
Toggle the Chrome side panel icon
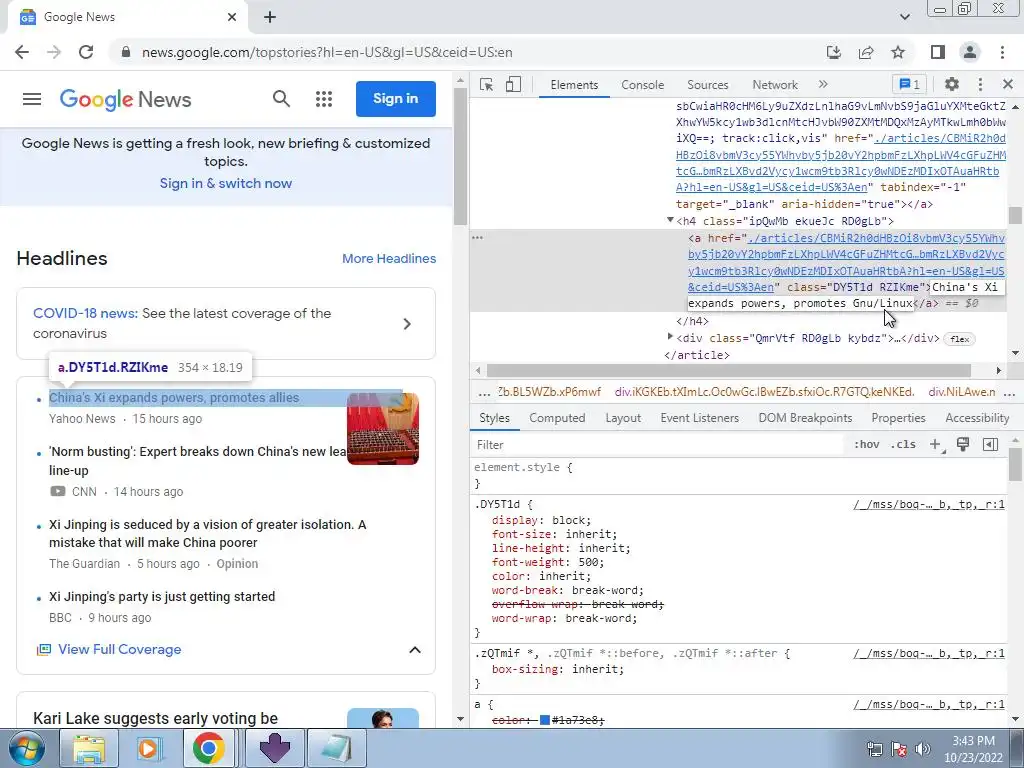coord(938,52)
